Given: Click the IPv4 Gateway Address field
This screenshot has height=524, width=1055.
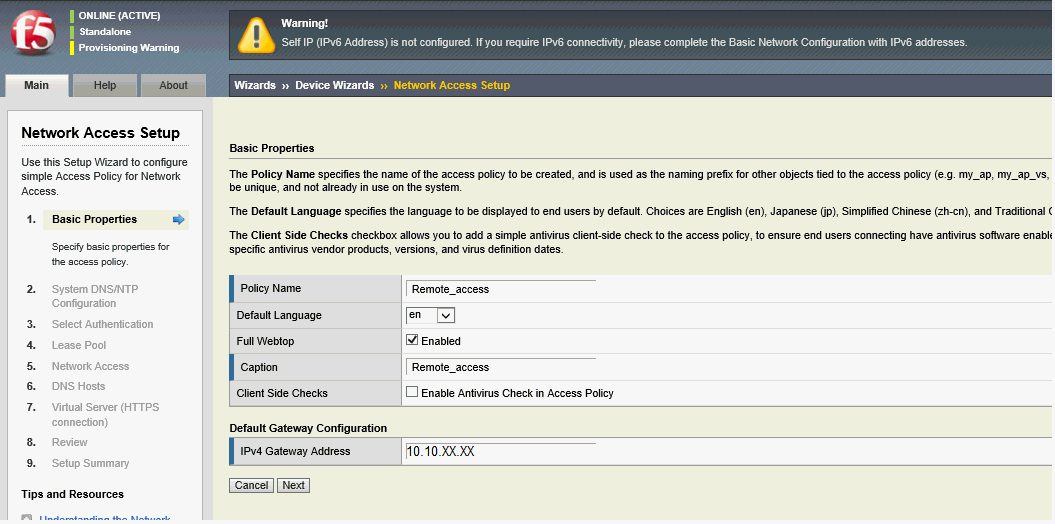Looking at the screenshot, I should [500, 452].
